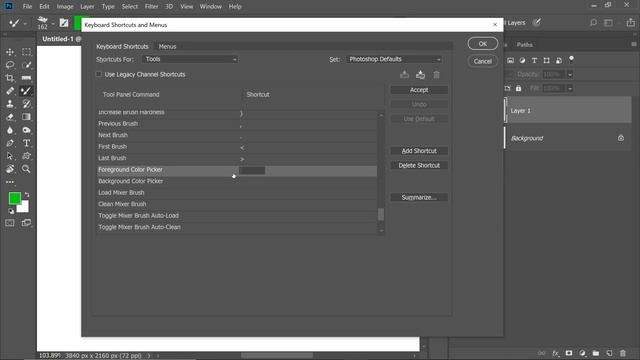Viewport: 640px width, 360px height.
Task: Reset default foreground and background colors
Action: (11, 211)
